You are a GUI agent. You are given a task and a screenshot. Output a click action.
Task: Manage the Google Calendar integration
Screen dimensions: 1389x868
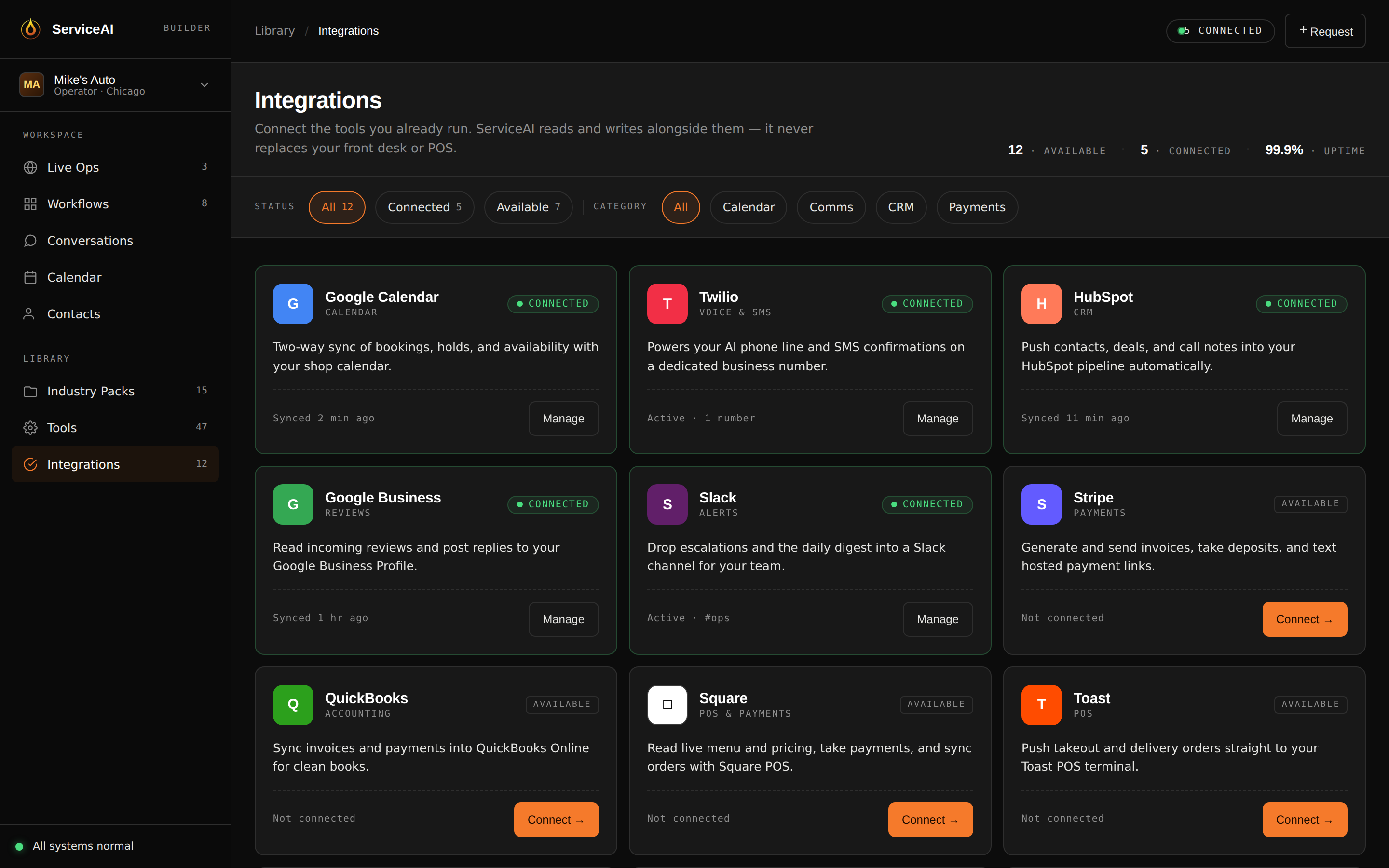[564, 419]
